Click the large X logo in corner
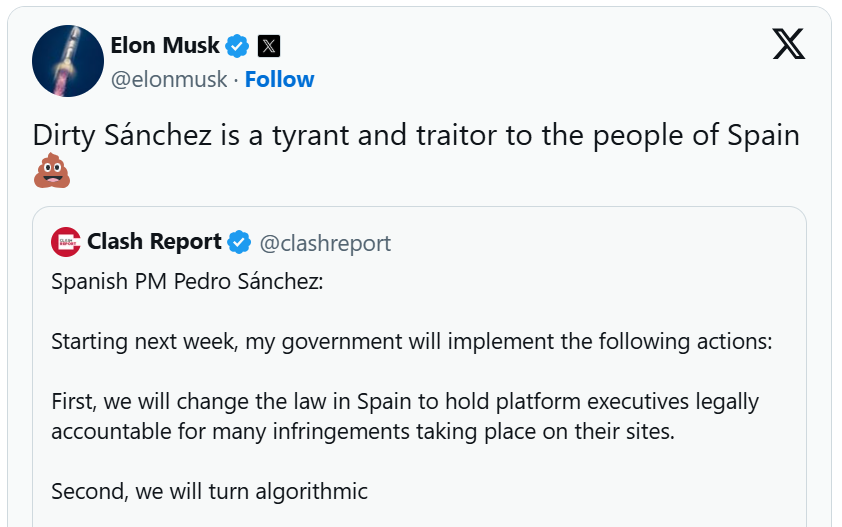This screenshot has width=842, height=527. (x=789, y=44)
